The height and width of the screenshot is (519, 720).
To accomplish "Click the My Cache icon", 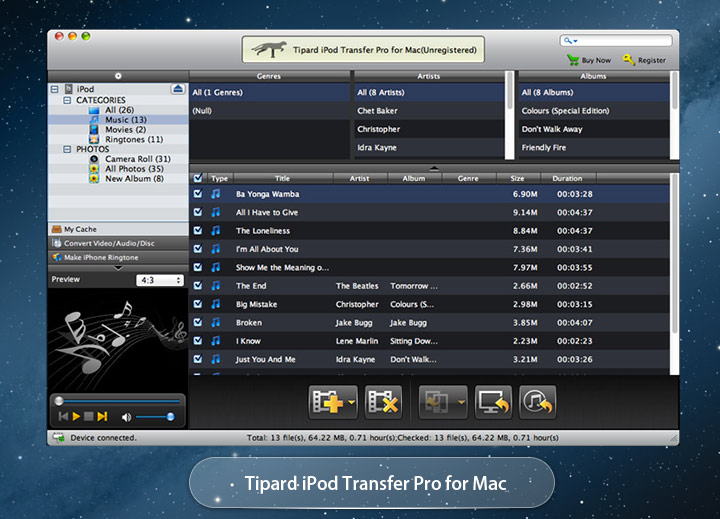I will pyautogui.click(x=57, y=229).
